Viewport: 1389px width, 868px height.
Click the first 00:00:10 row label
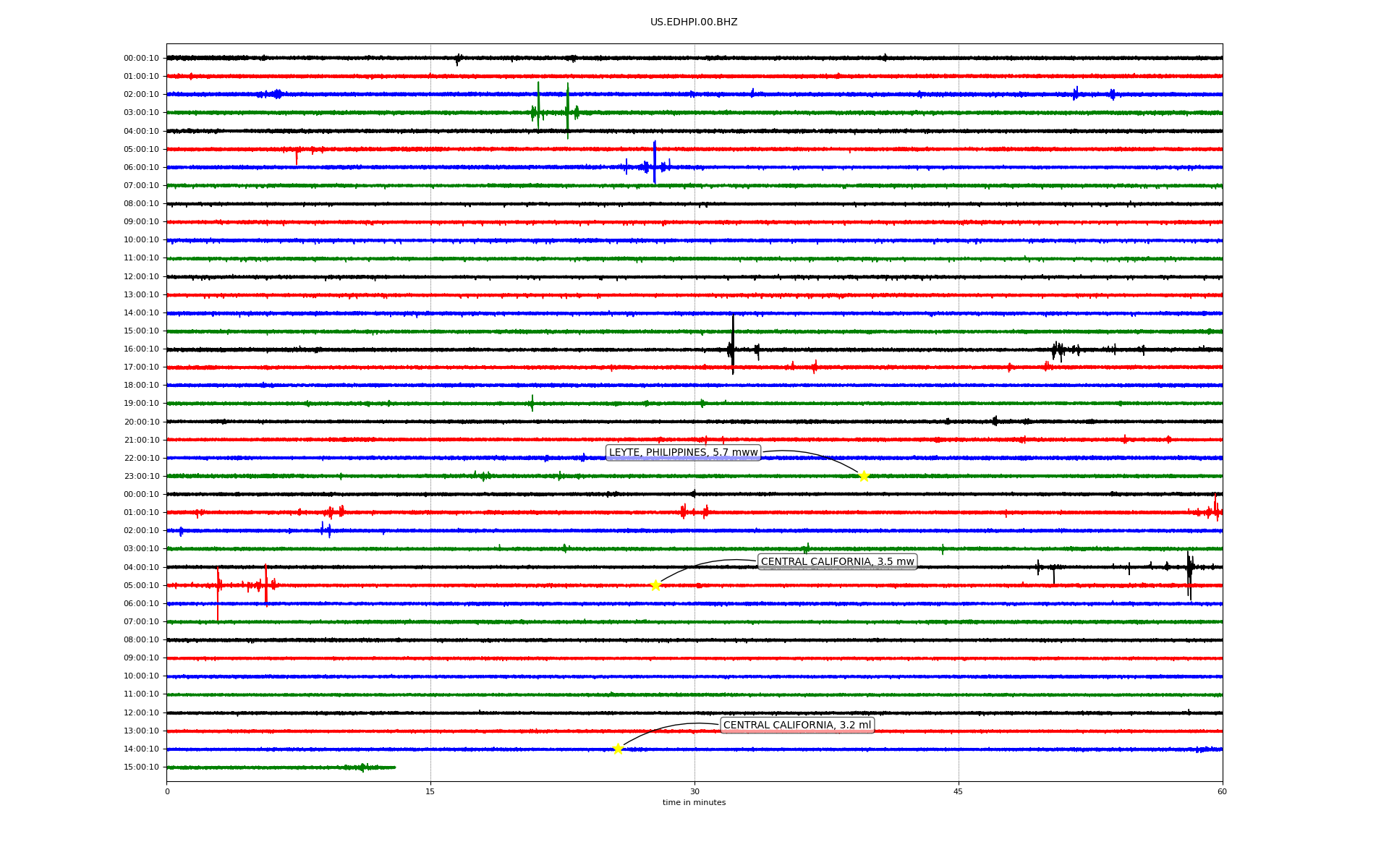tap(141, 59)
